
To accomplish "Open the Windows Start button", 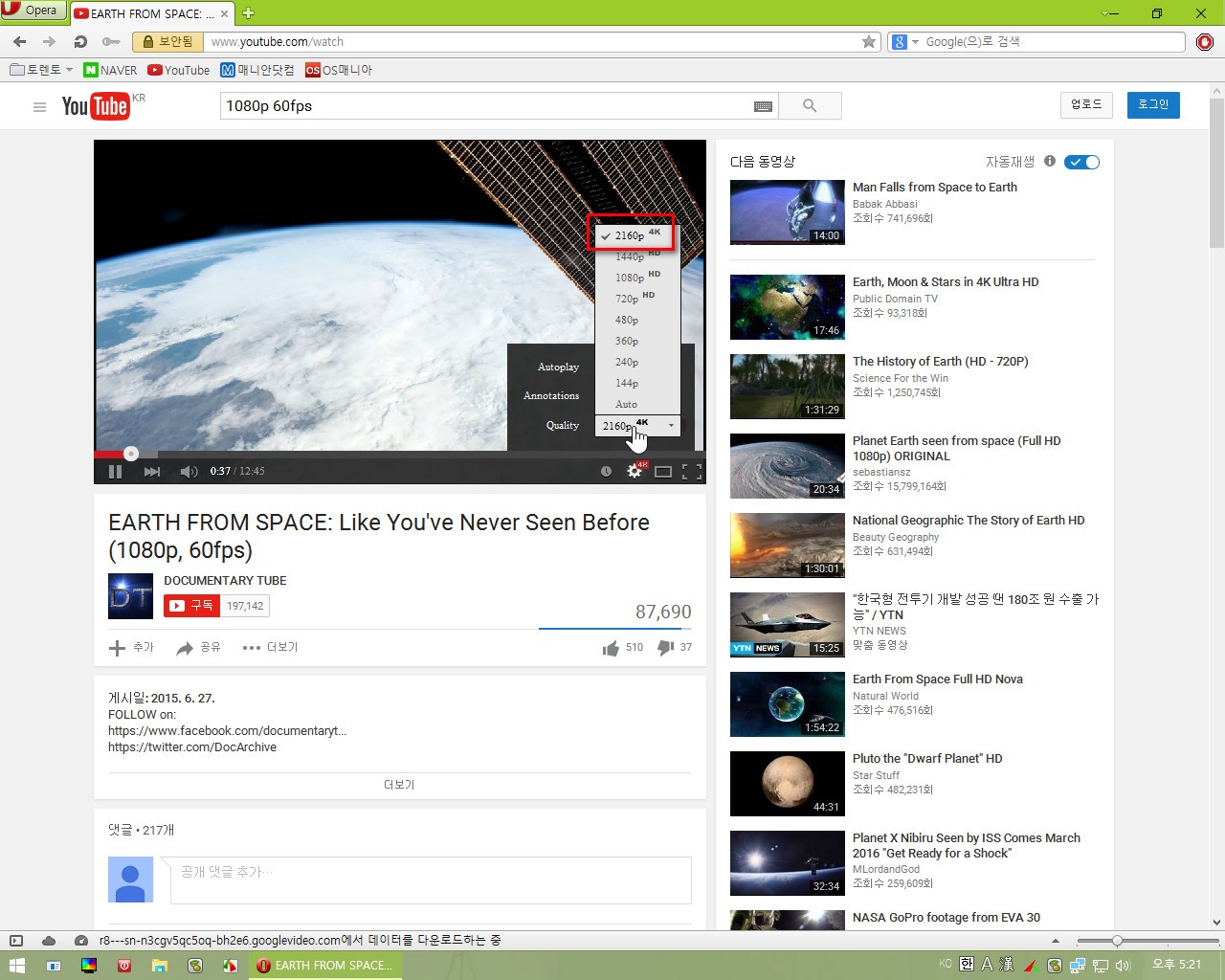I will point(16,965).
